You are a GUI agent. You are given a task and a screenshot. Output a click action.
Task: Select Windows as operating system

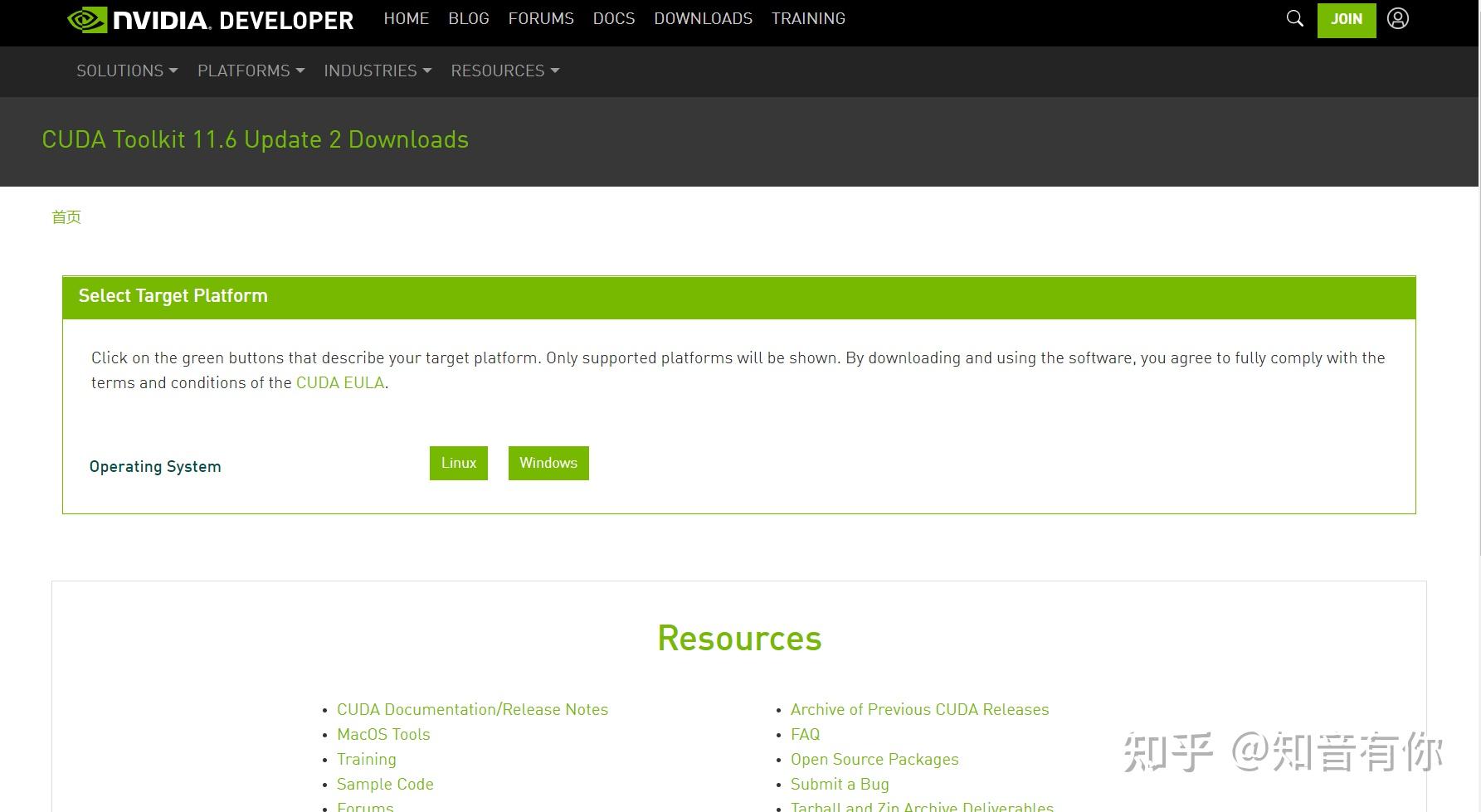(548, 463)
